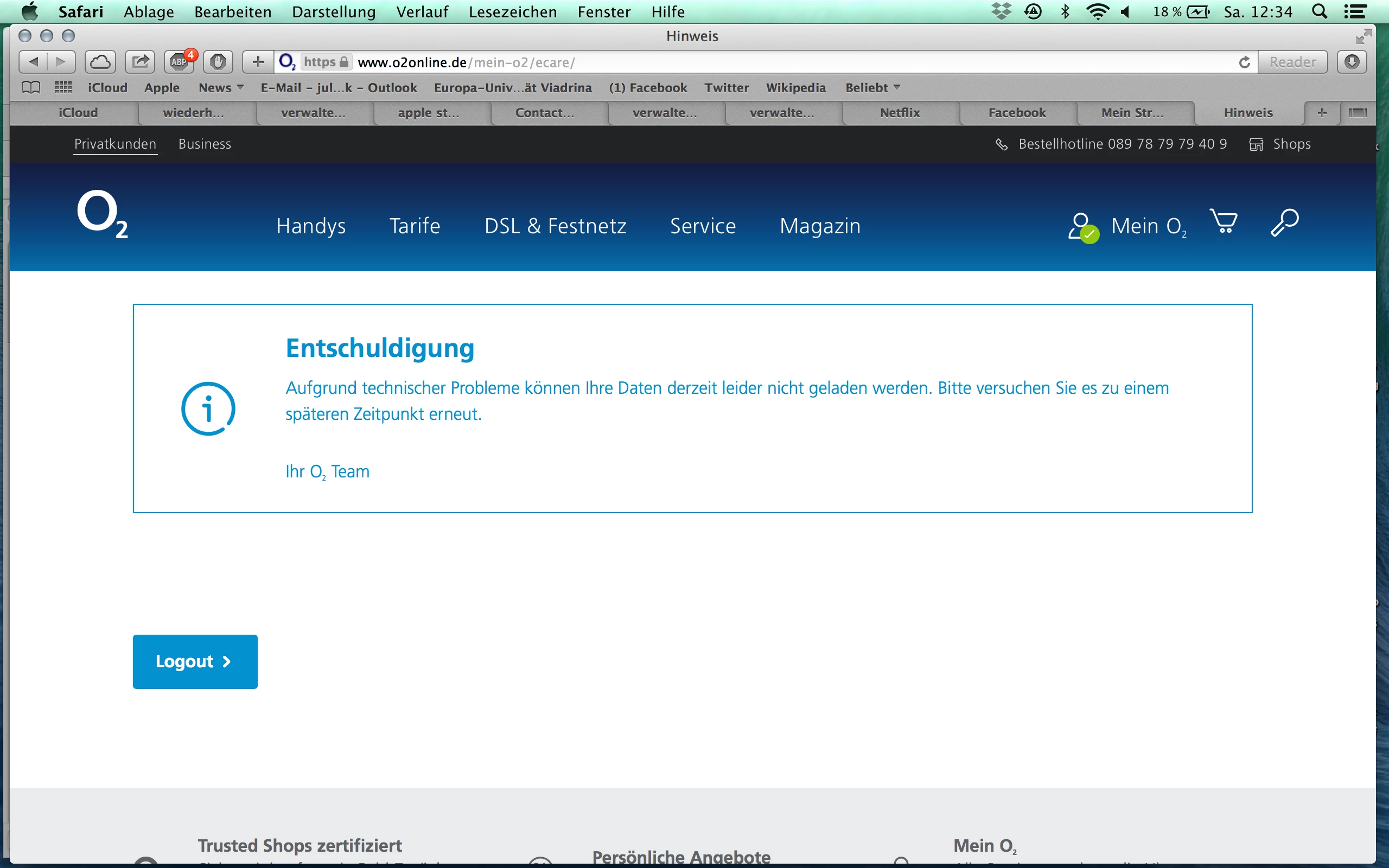Click the iCloud tabs toolbar icon
Viewport: 1389px width, 868px height.
coord(100,62)
